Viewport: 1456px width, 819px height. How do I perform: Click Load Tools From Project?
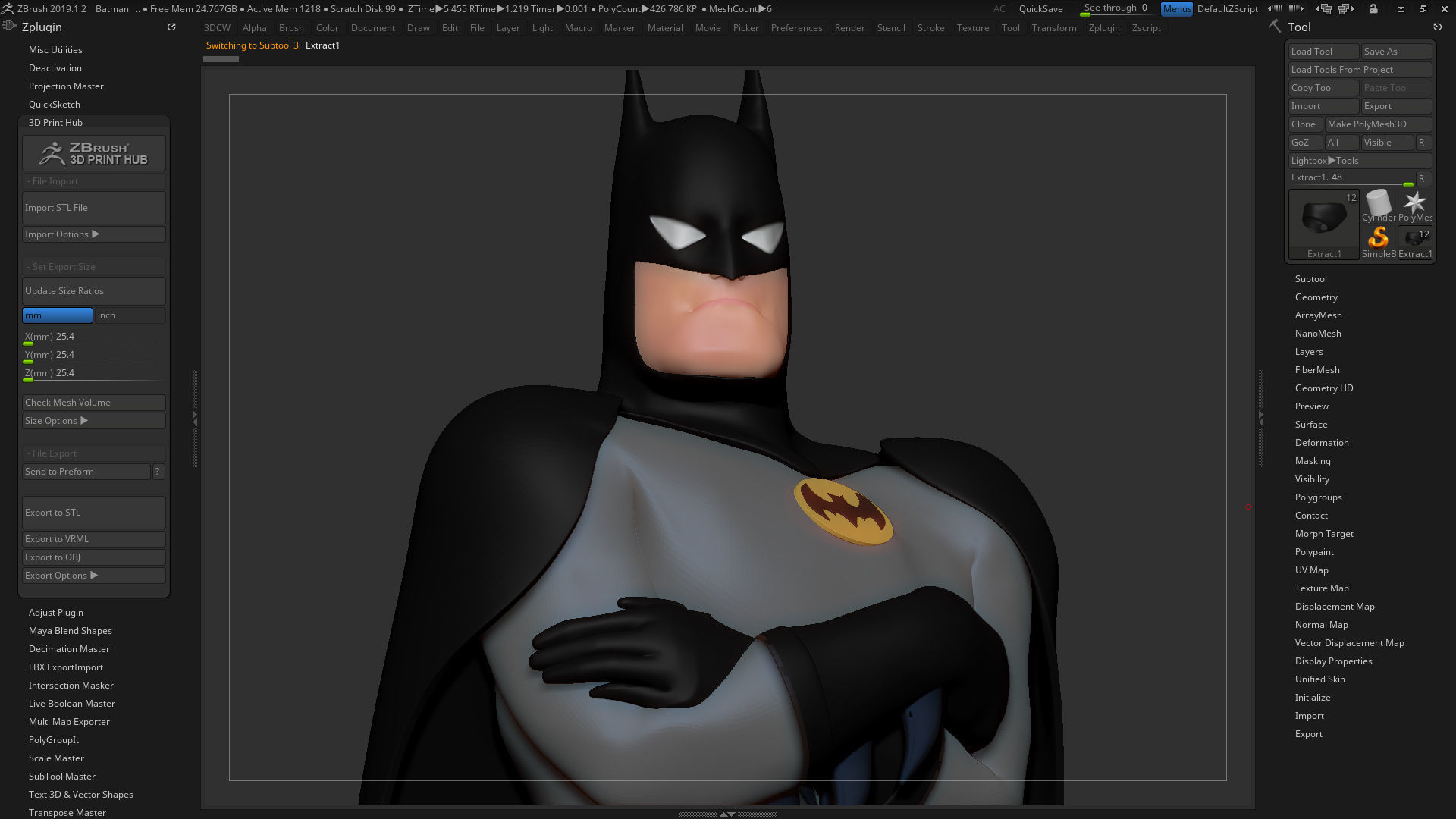pos(1360,70)
